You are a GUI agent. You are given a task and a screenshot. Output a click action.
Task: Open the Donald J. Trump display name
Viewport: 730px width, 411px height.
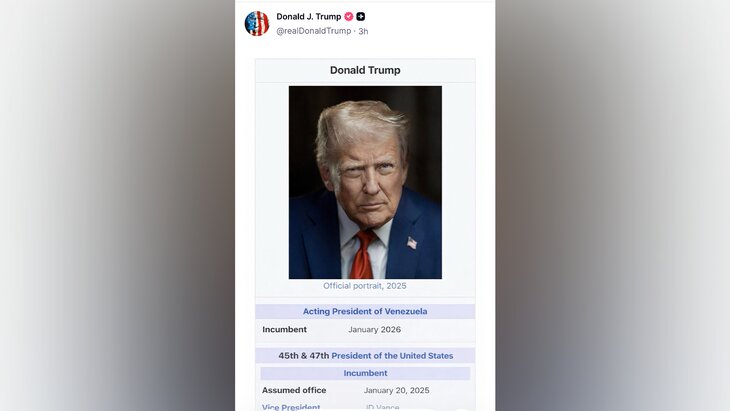(x=309, y=17)
